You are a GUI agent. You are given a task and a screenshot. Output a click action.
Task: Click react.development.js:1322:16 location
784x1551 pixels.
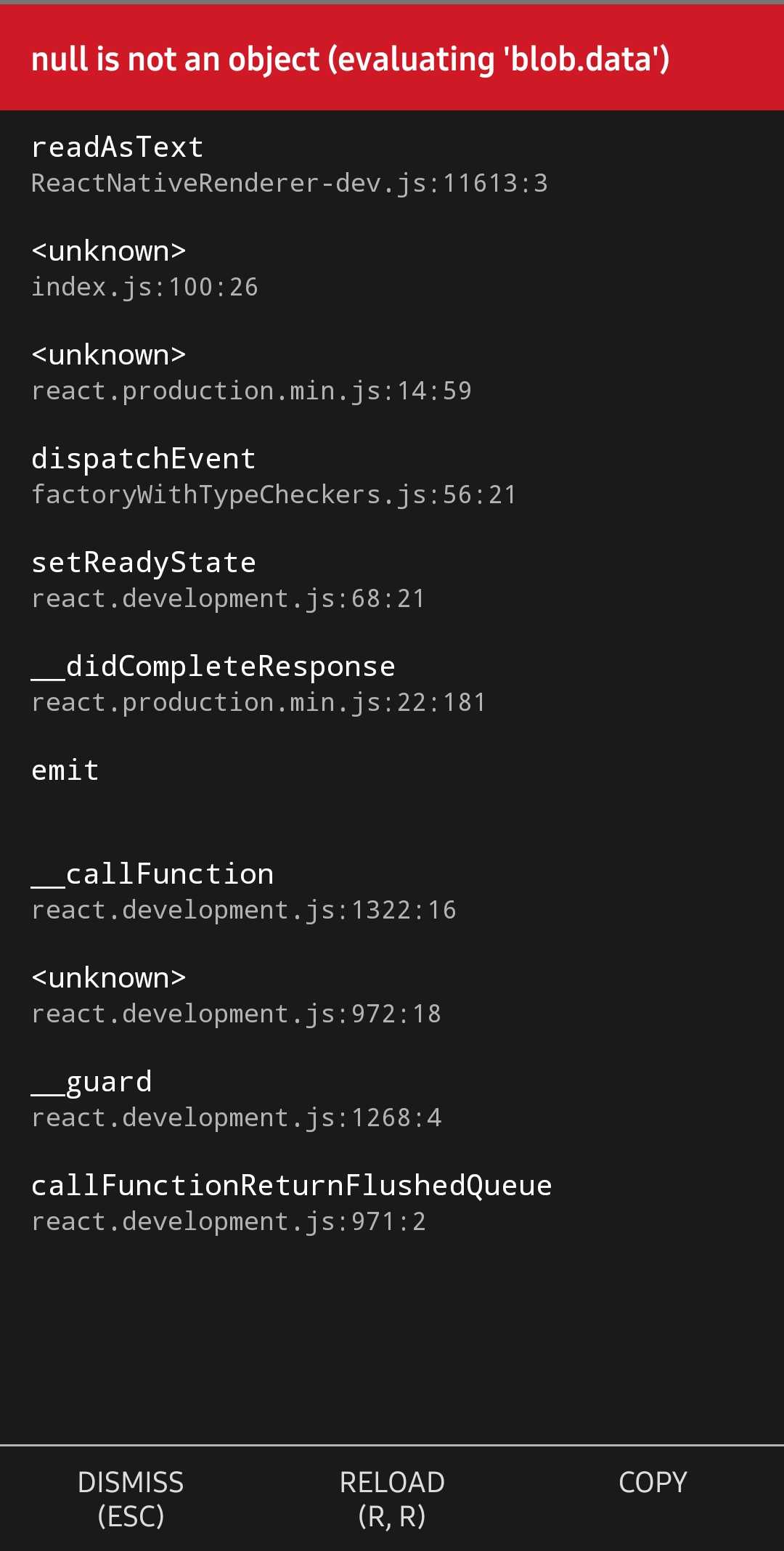[243, 909]
